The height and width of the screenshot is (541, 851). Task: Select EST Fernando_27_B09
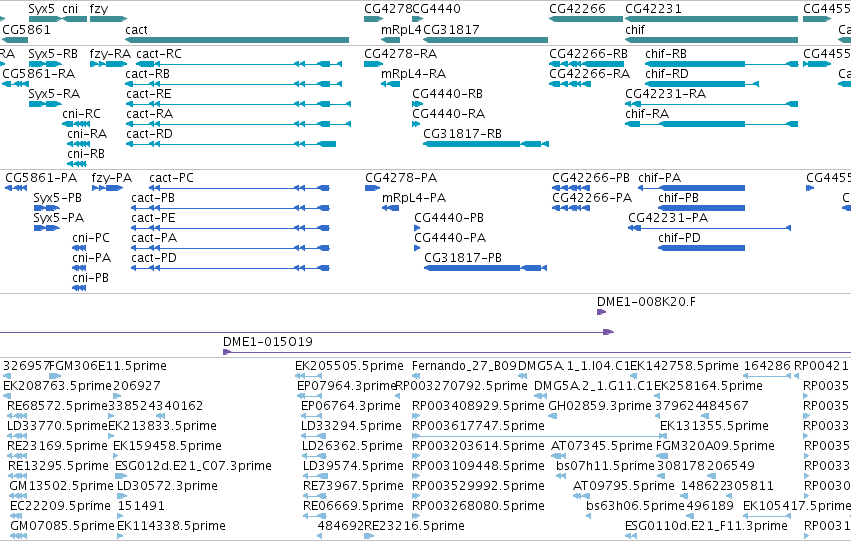(x=415, y=375)
